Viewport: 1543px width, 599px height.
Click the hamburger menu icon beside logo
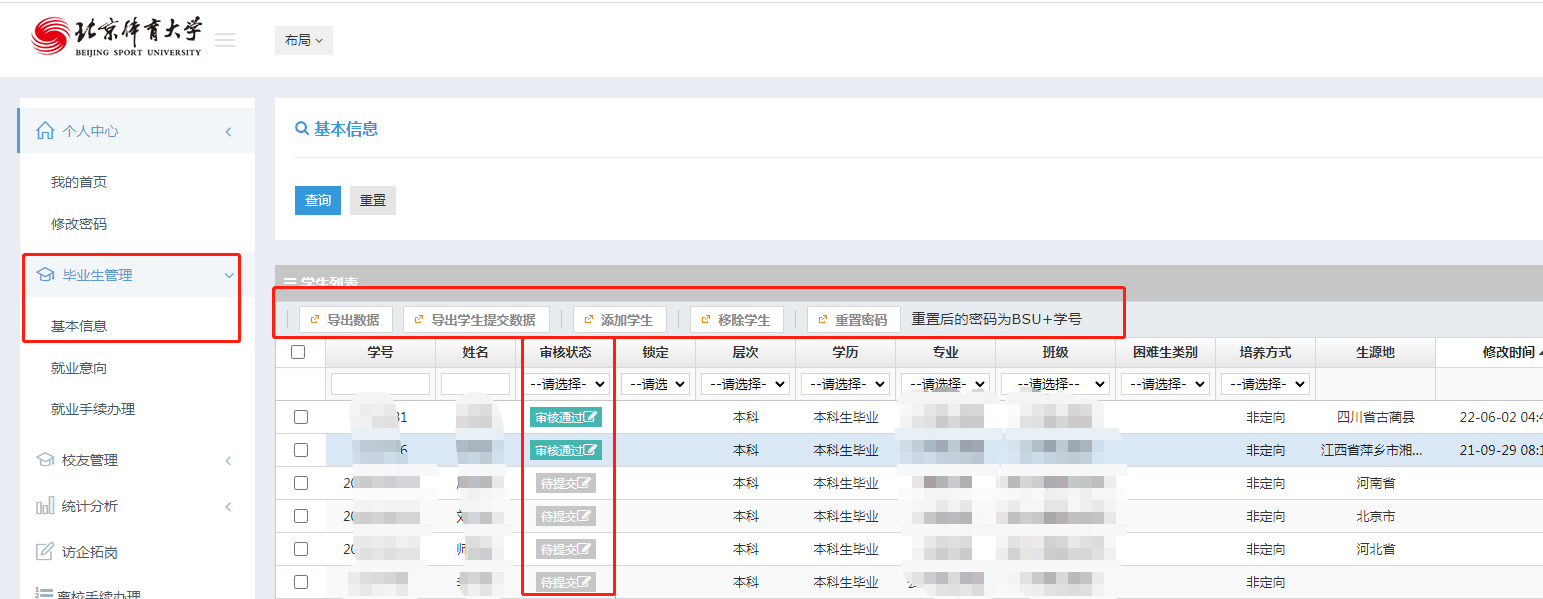225,40
